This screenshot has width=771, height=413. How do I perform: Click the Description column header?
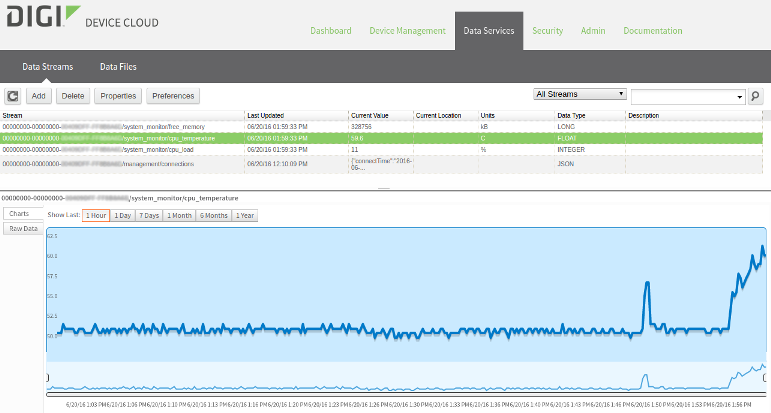pyautogui.click(x=694, y=116)
